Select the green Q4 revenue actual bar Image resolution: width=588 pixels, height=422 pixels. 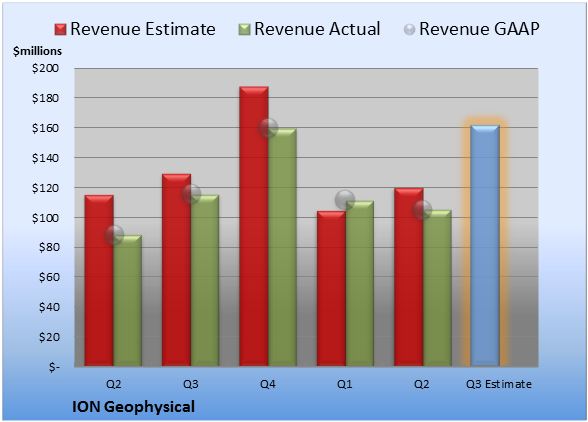282,247
